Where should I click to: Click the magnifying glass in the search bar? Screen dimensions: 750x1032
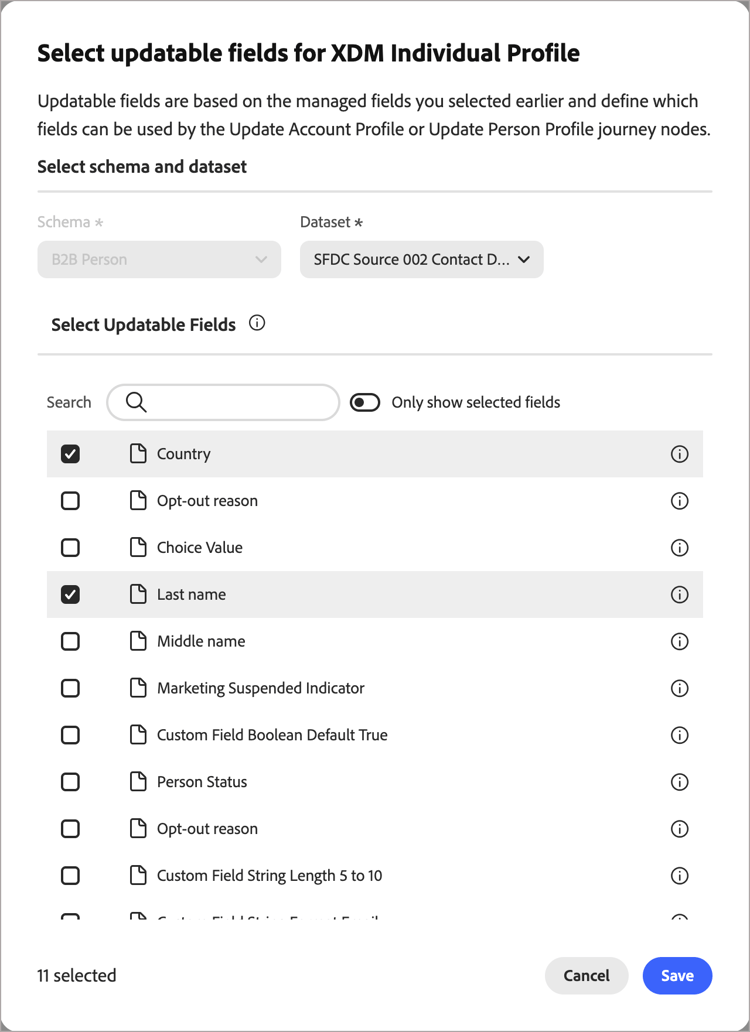(x=135, y=402)
